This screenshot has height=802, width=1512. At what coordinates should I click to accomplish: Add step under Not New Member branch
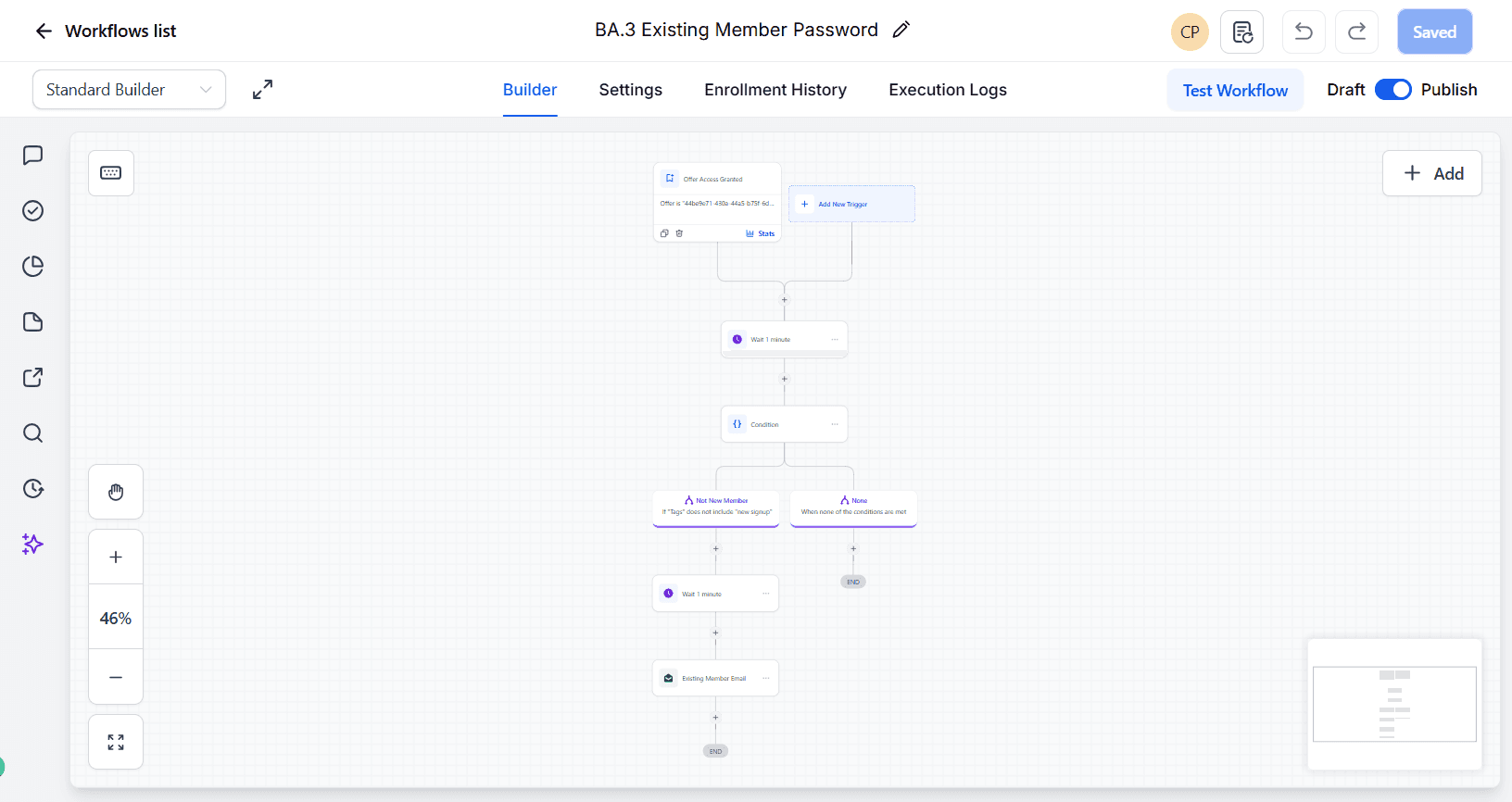coord(716,548)
